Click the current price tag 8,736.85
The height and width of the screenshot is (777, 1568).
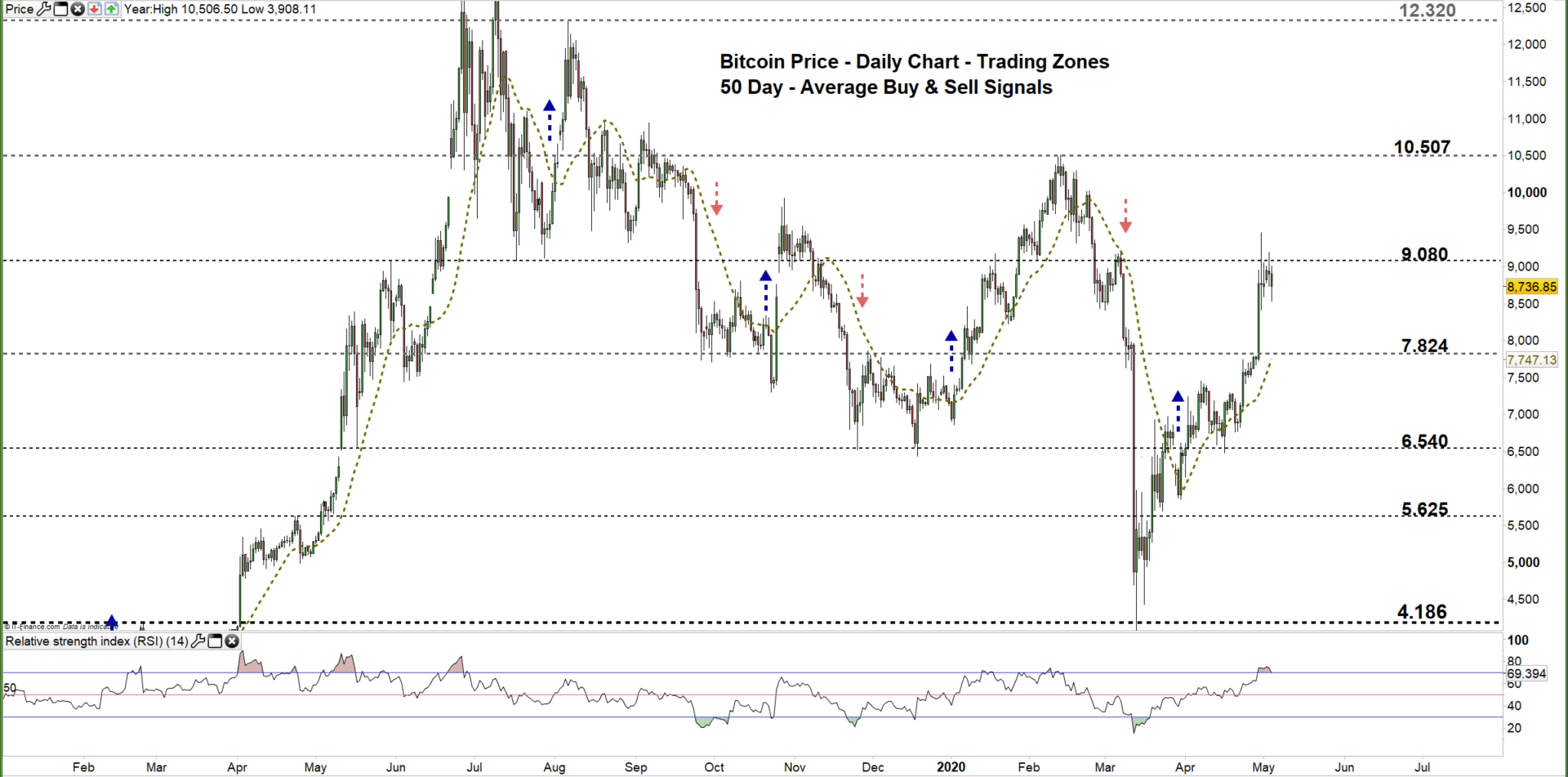[1532, 287]
